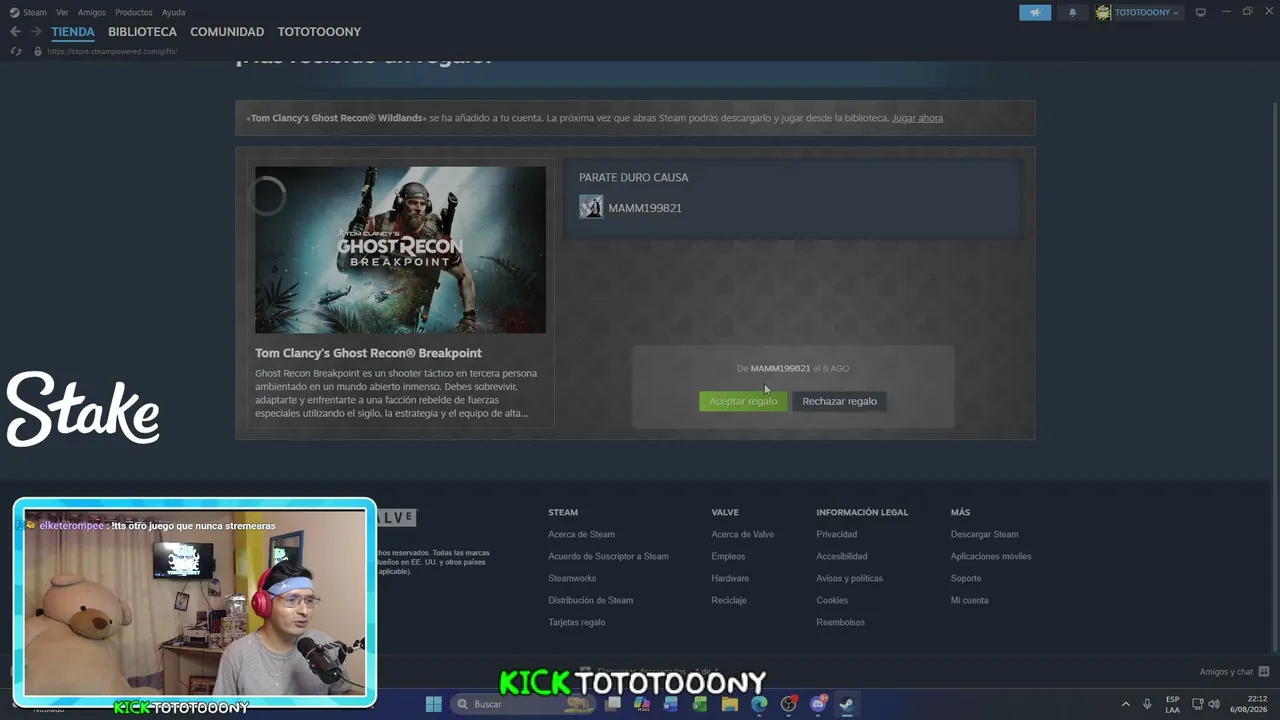Open the Amigos menu

click(92, 12)
